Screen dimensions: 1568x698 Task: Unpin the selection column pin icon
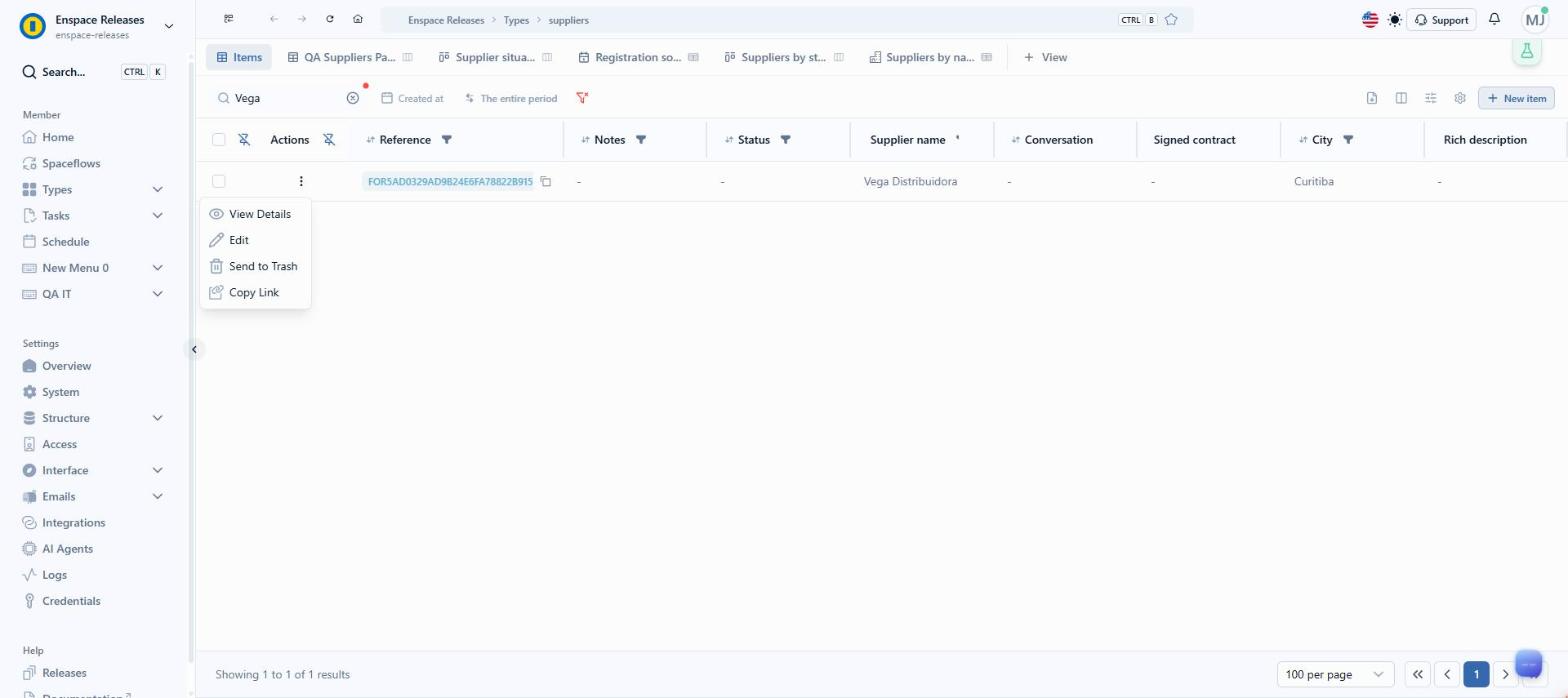pyautogui.click(x=244, y=140)
